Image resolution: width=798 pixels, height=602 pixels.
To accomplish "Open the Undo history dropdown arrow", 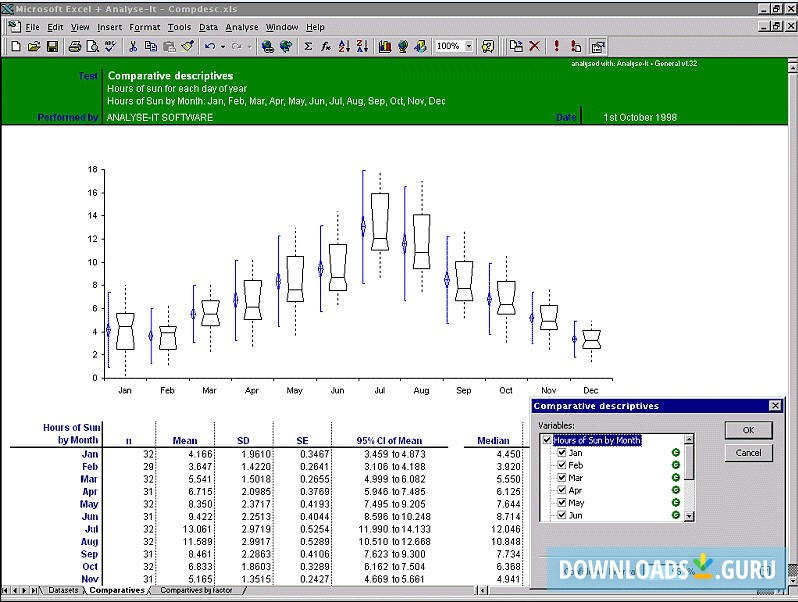I will tap(222, 46).
